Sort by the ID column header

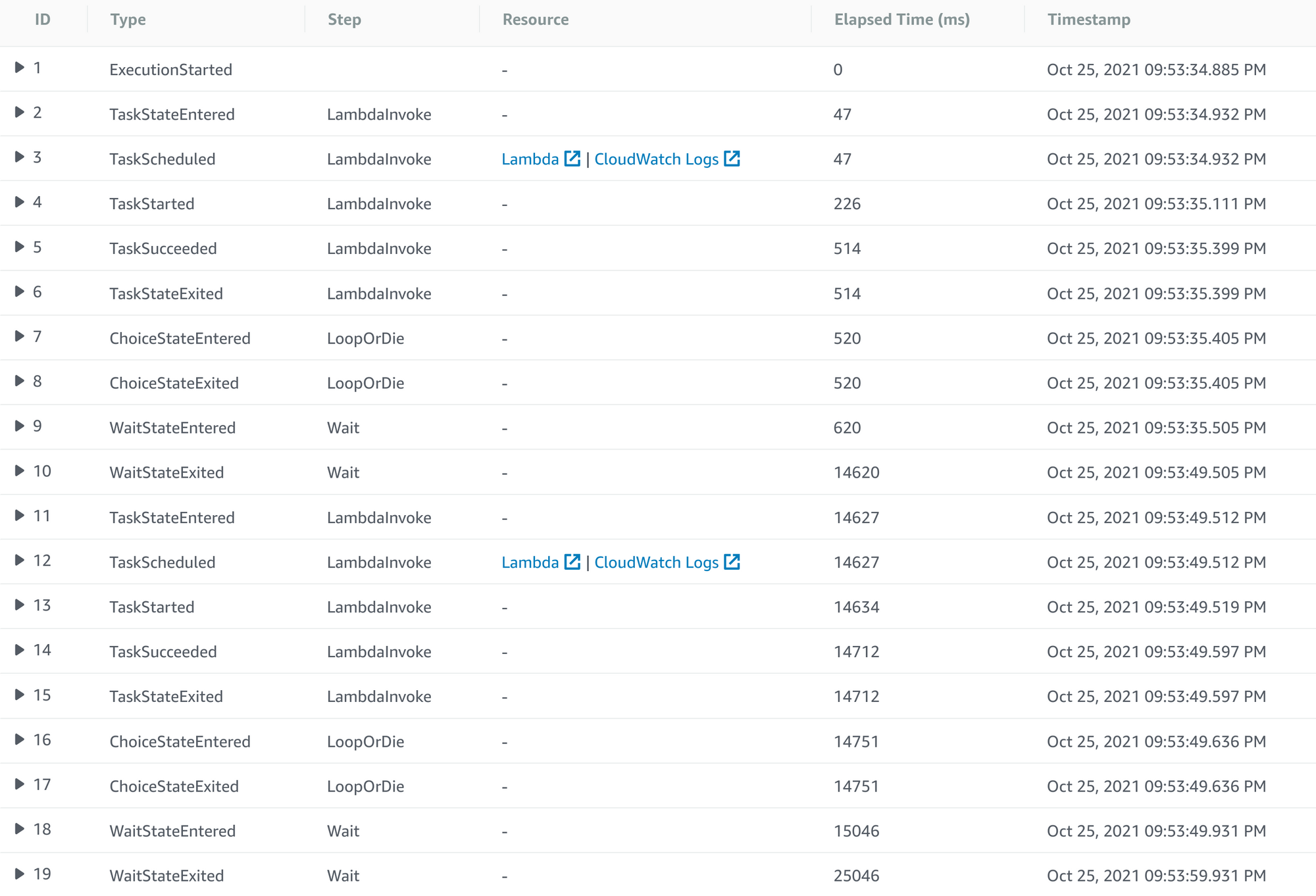(43, 20)
